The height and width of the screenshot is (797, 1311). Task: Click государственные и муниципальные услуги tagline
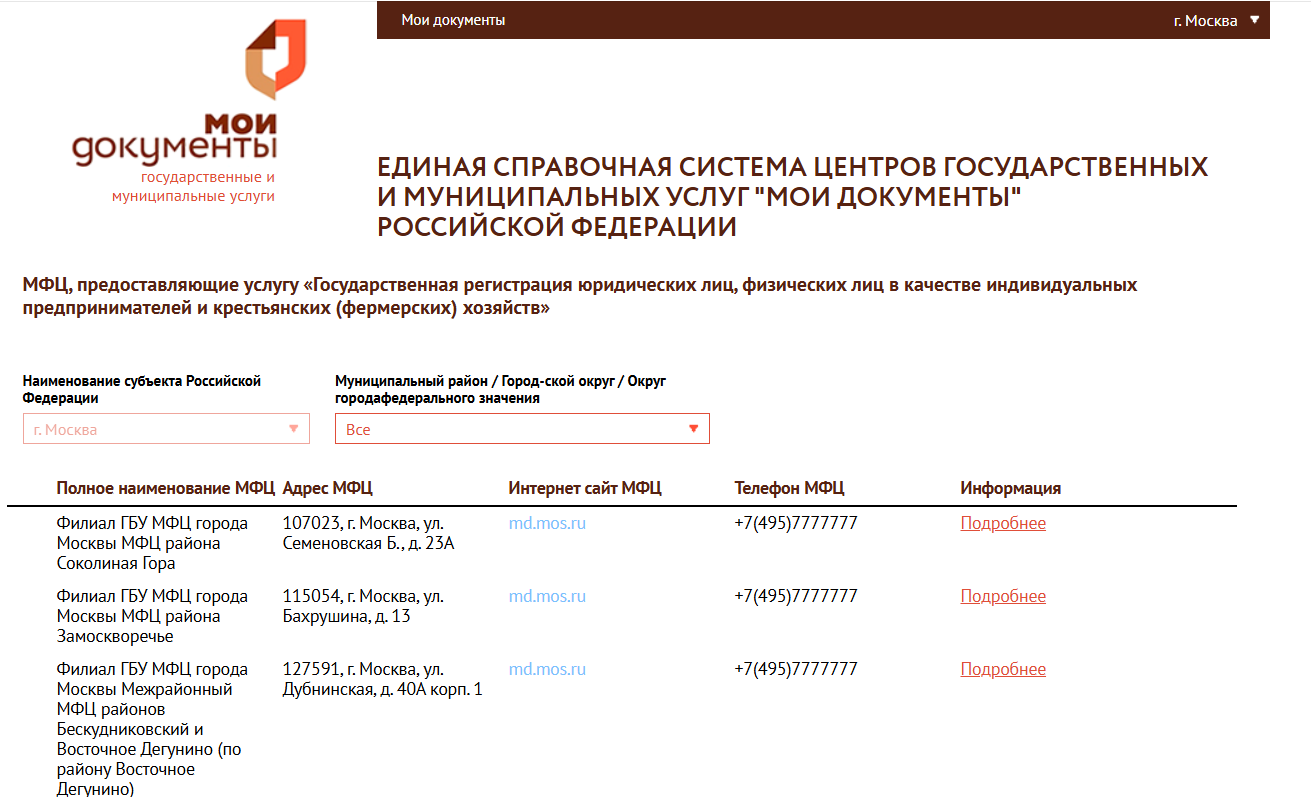(x=193, y=187)
